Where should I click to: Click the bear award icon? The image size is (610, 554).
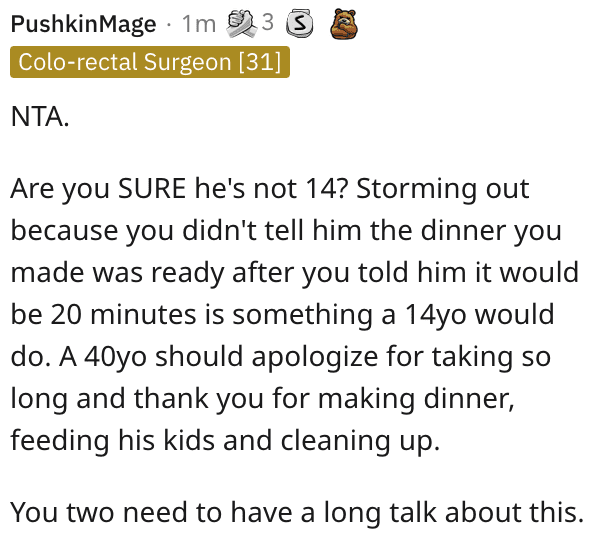(x=344, y=24)
